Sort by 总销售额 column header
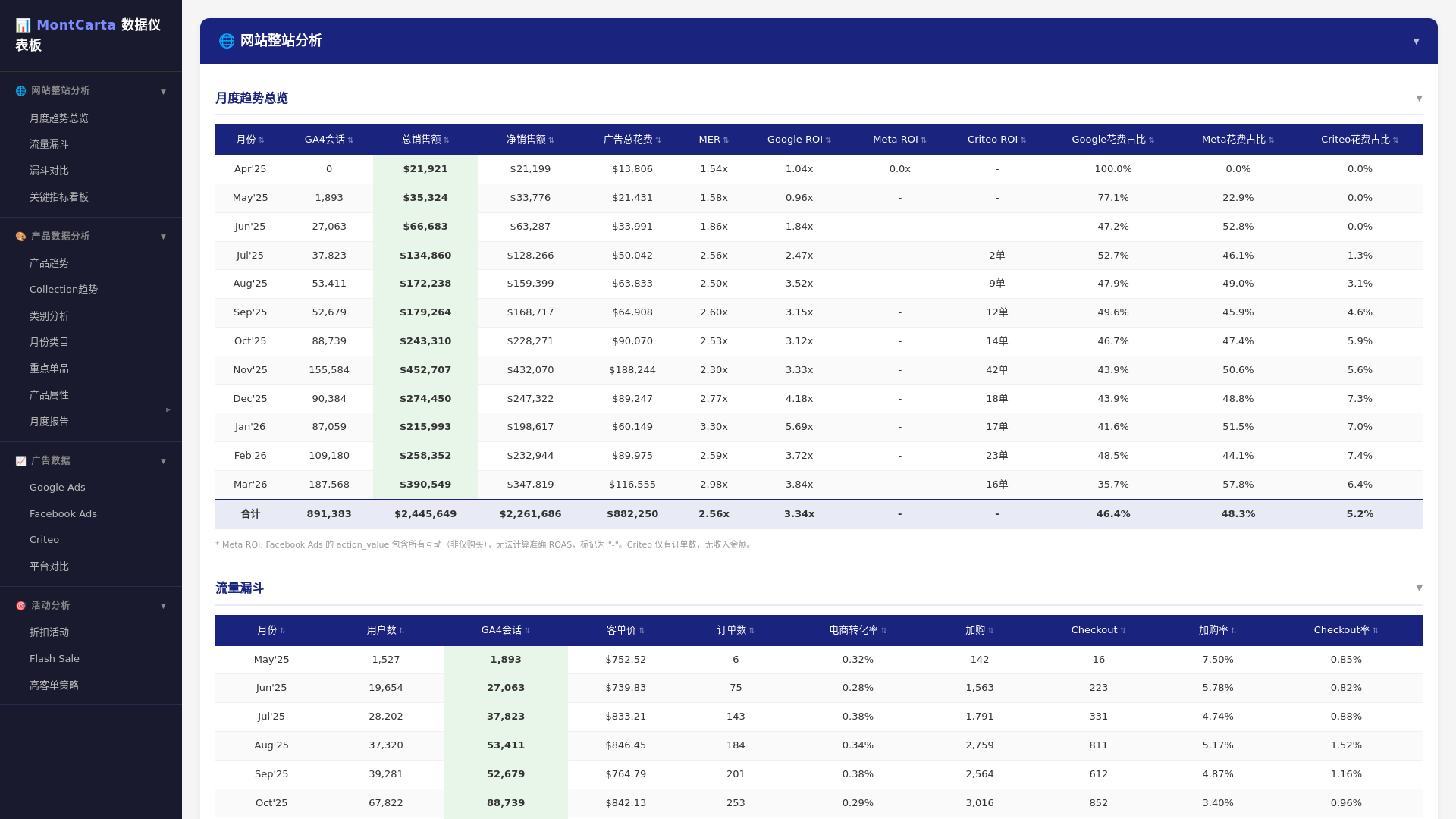The height and width of the screenshot is (819, 1456). pos(425,140)
